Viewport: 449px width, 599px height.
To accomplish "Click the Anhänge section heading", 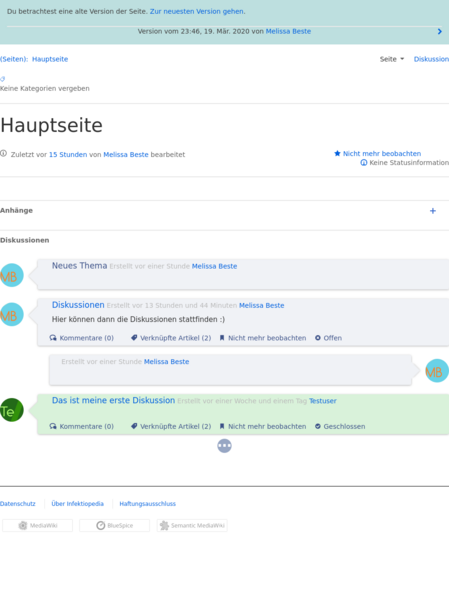I will coord(16,210).
